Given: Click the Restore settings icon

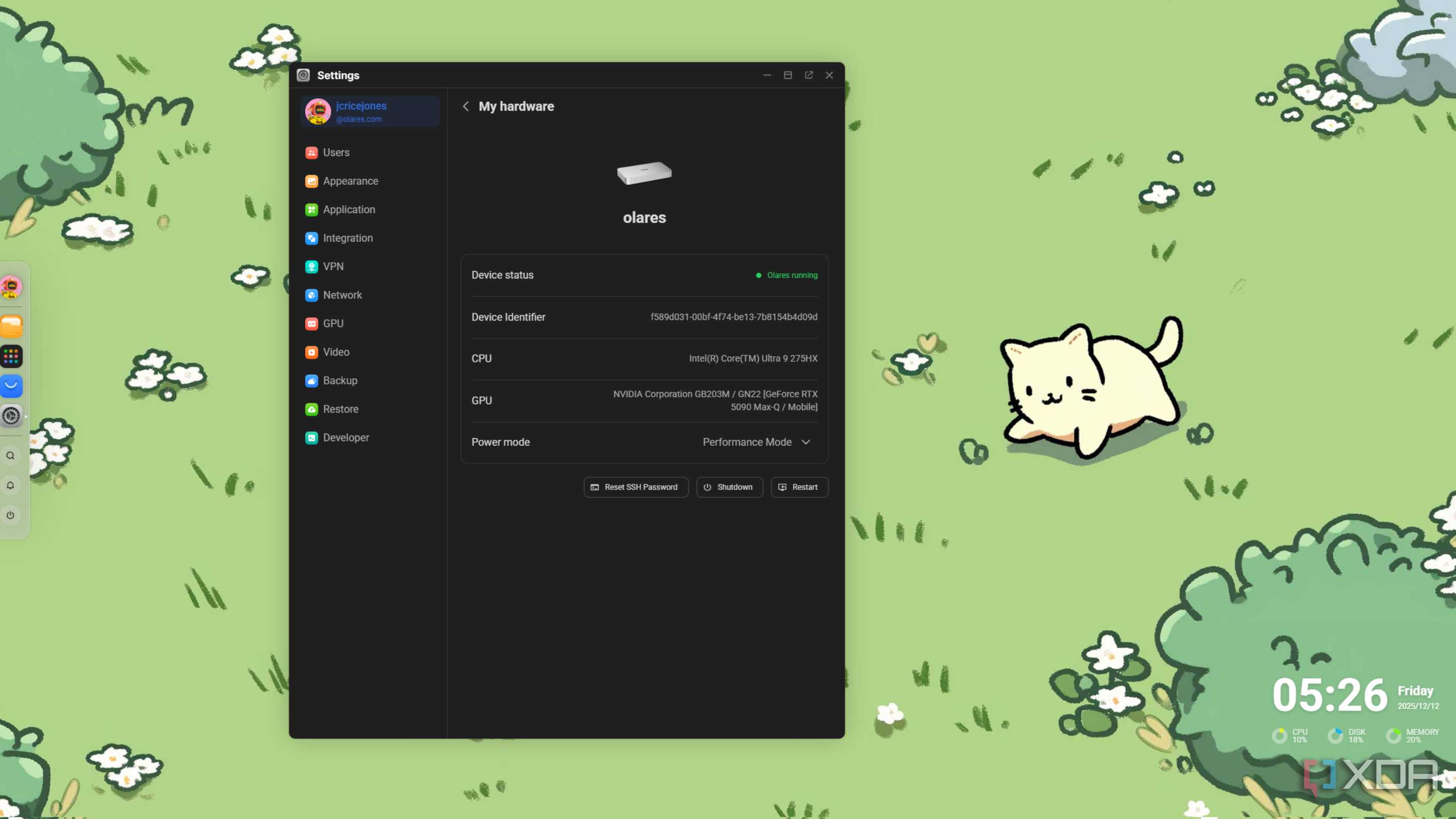Looking at the screenshot, I should 311,409.
